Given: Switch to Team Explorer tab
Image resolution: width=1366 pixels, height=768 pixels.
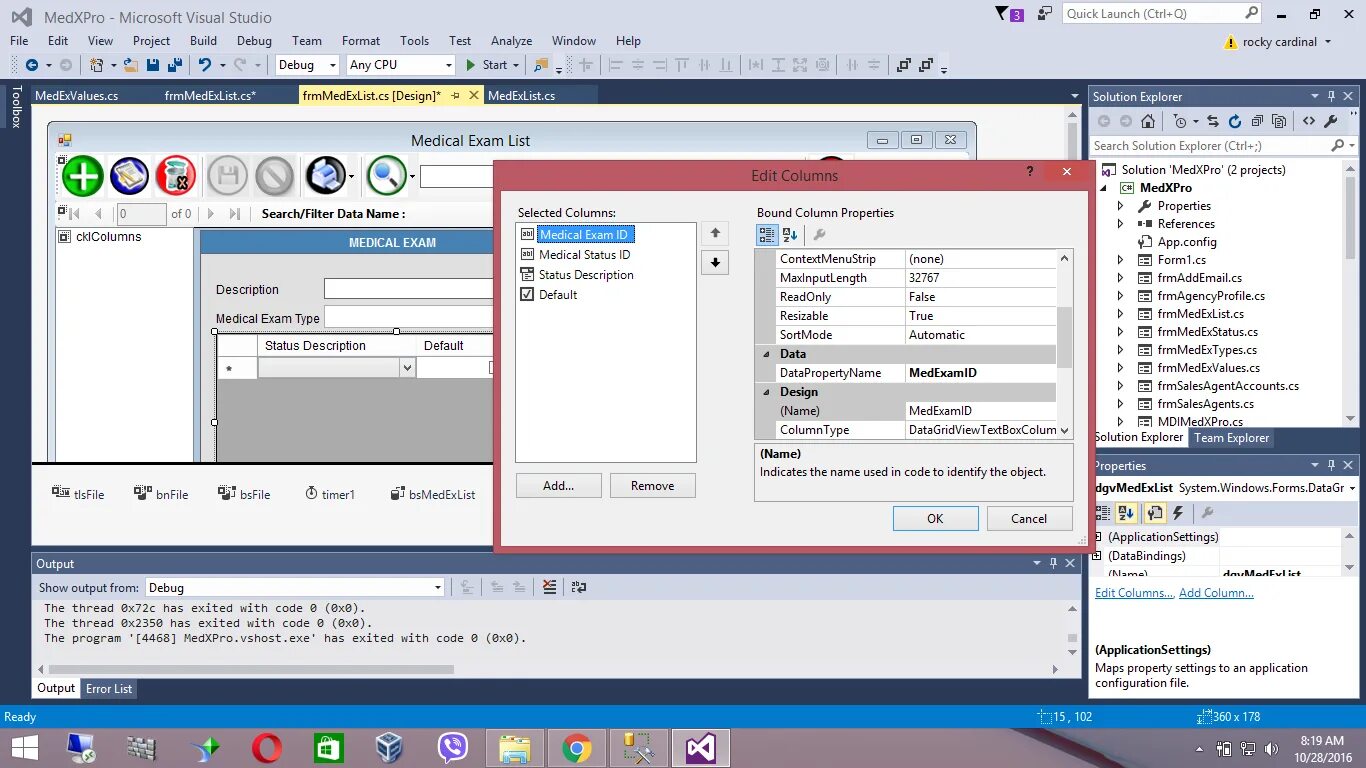Looking at the screenshot, I should point(1231,438).
